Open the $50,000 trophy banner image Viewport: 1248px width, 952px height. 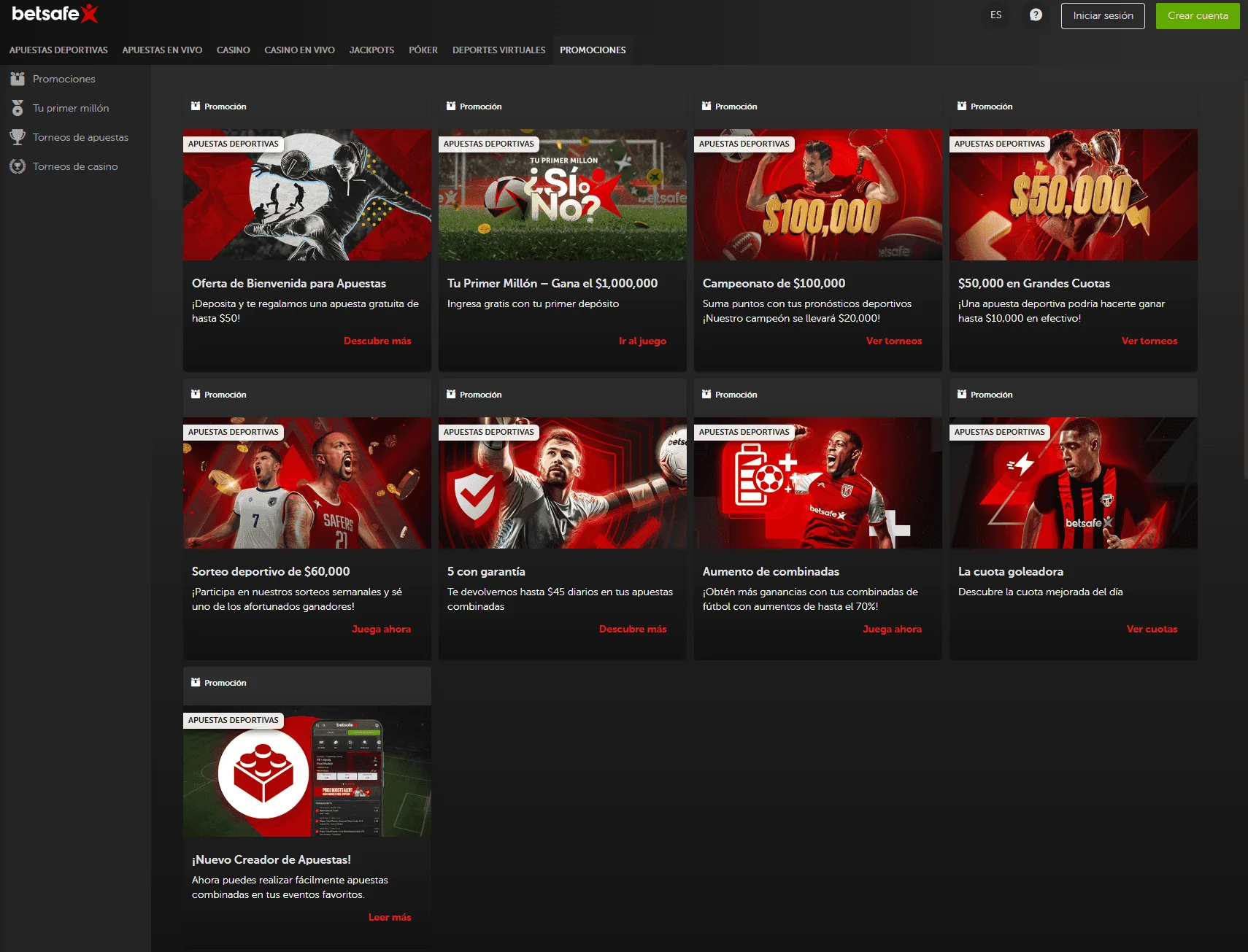pyautogui.click(x=1074, y=195)
